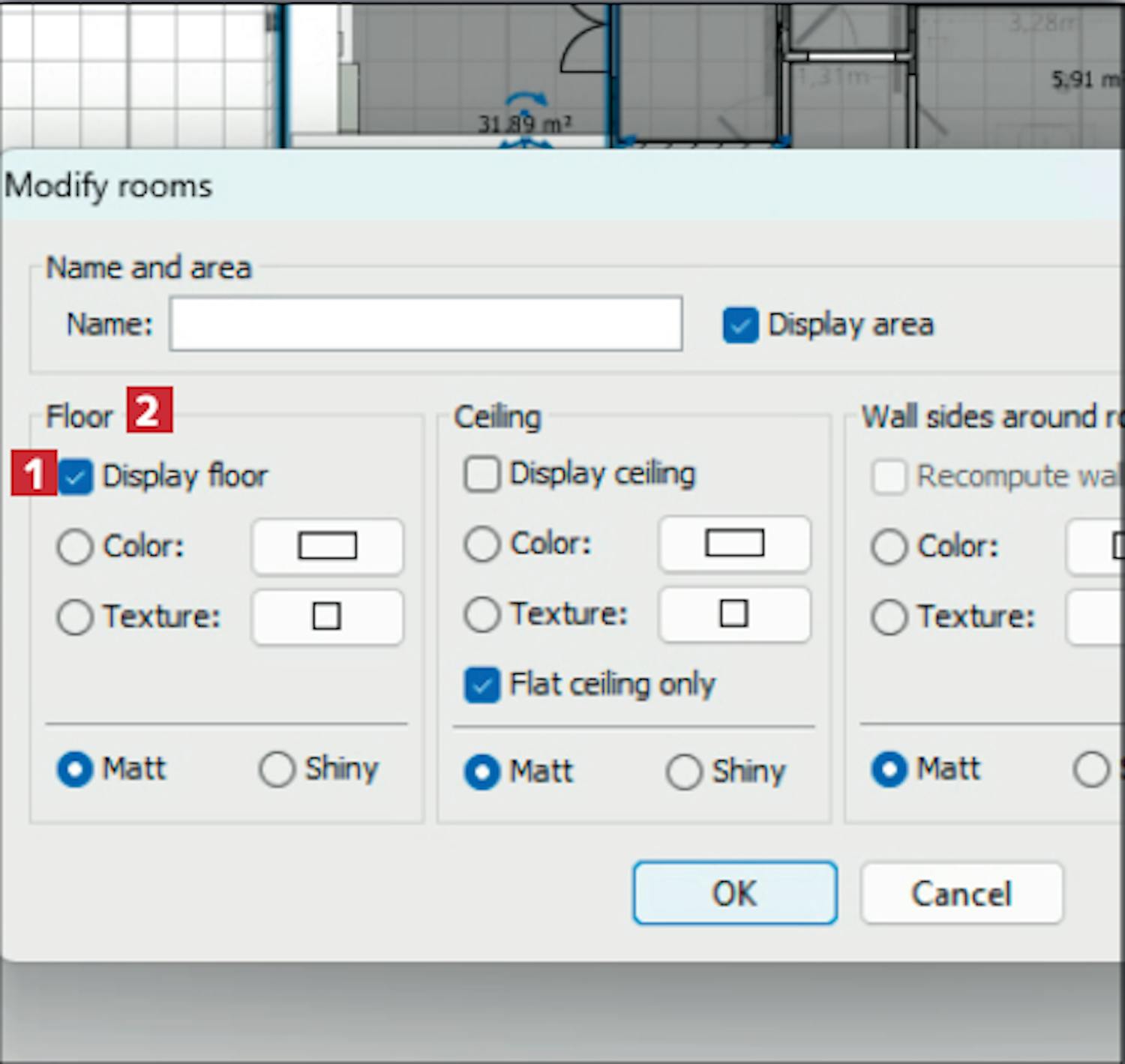Select the Floor Color radio button
Screen dimensions: 1125x1064
[75, 547]
